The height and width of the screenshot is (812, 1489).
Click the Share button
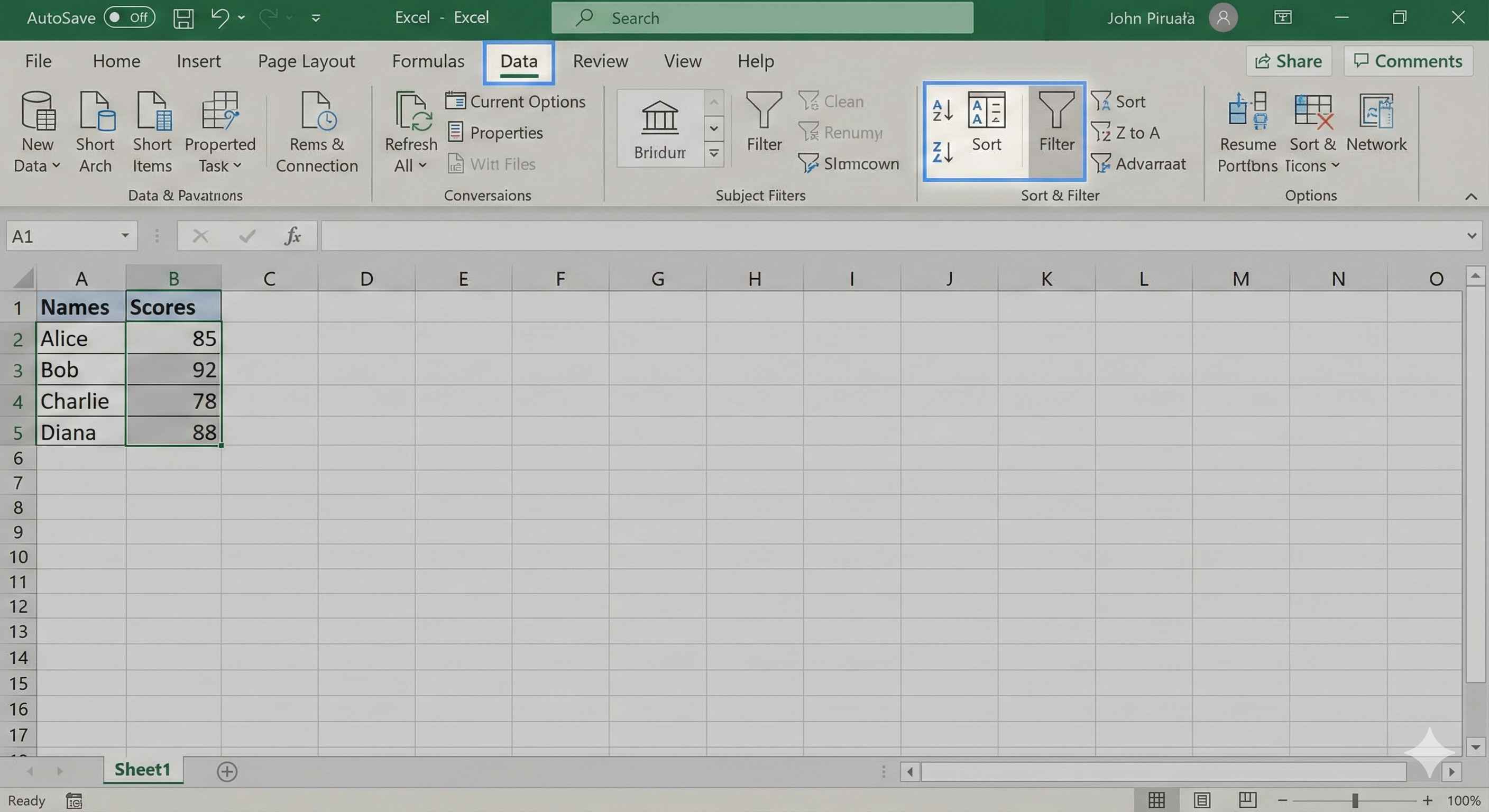coord(1289,61)
